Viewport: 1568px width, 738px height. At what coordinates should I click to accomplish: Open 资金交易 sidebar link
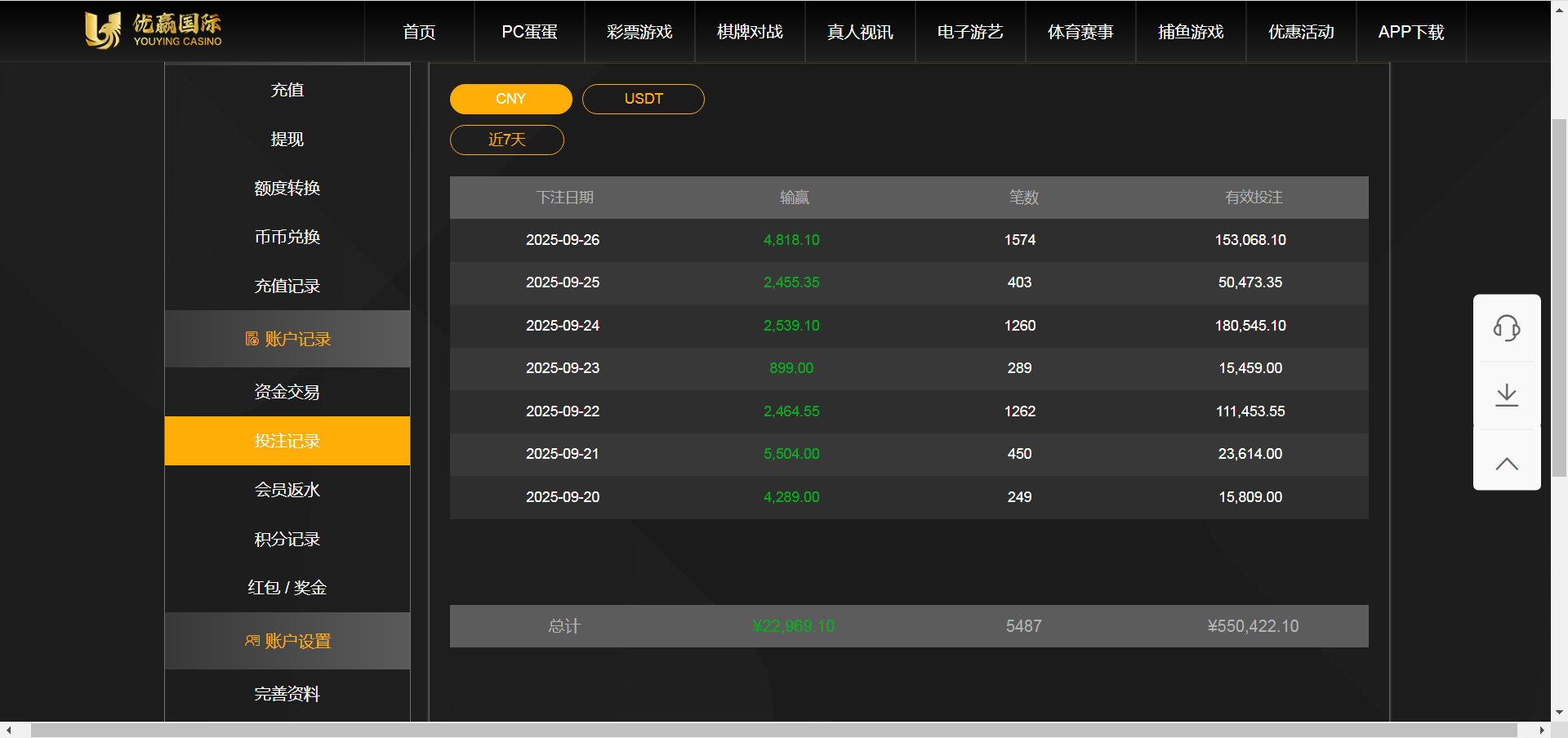tap(287, 392)
